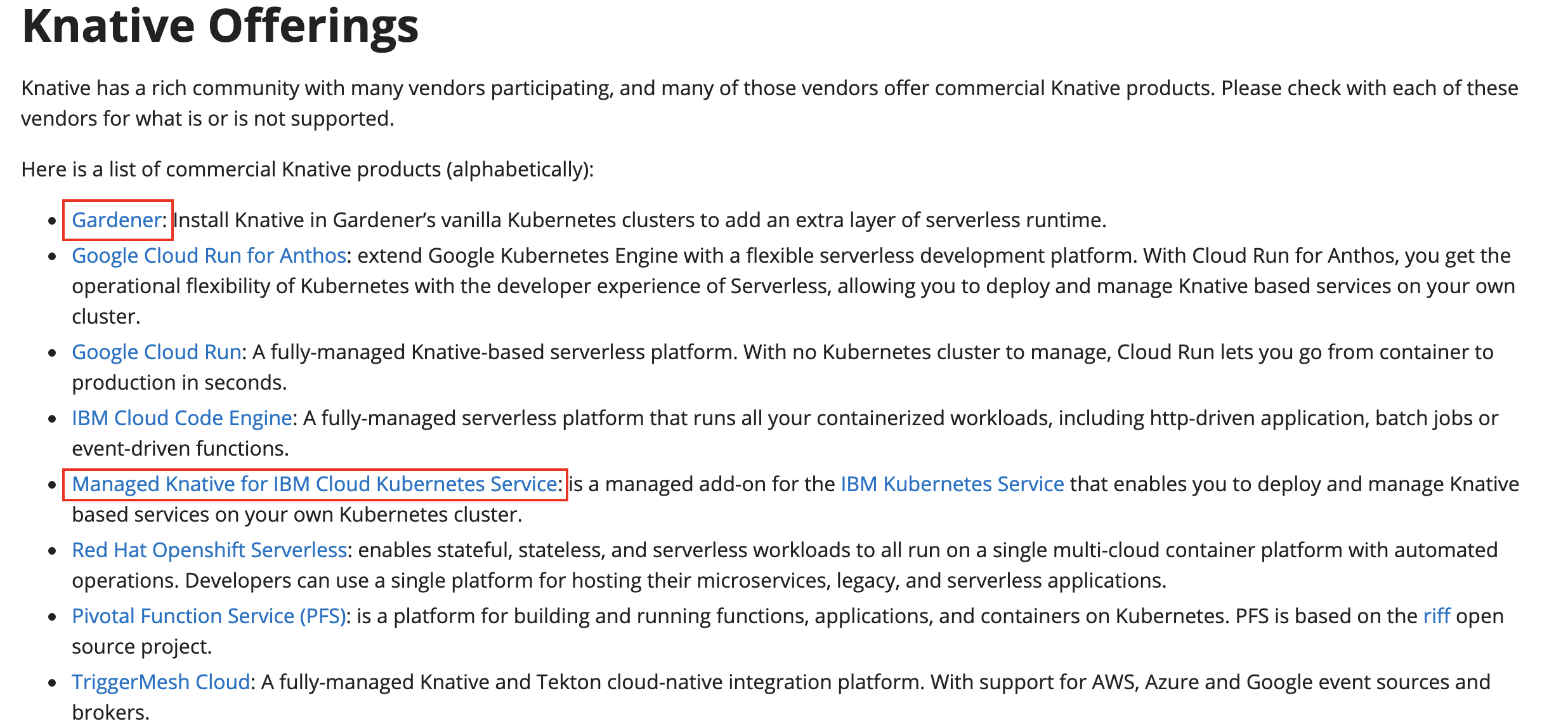Click the Anthos description mentioning Google Kubernetes Engine
The image size is (1568, 726).
tap(793, 286)
